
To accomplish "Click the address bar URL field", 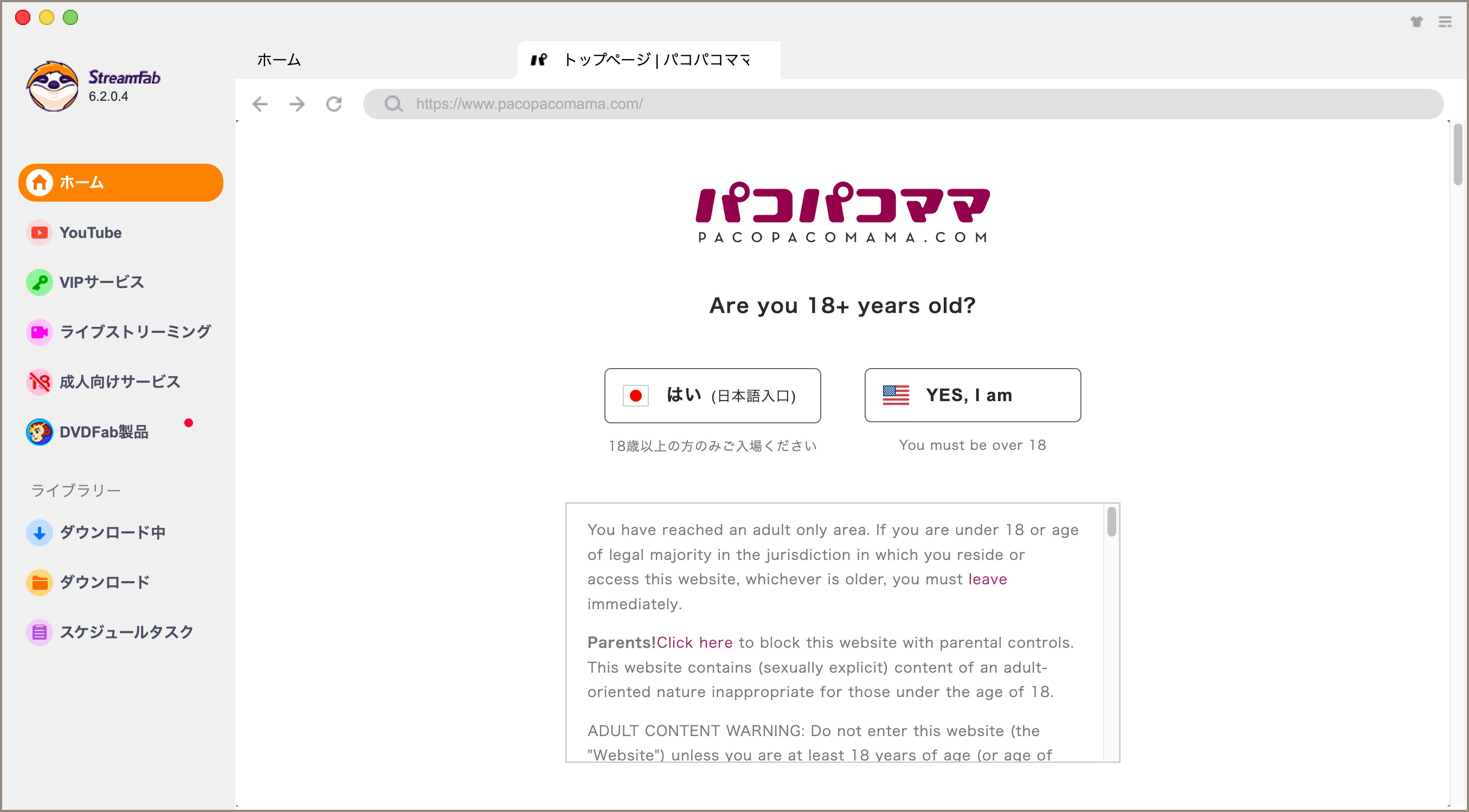I will [903, 104].
